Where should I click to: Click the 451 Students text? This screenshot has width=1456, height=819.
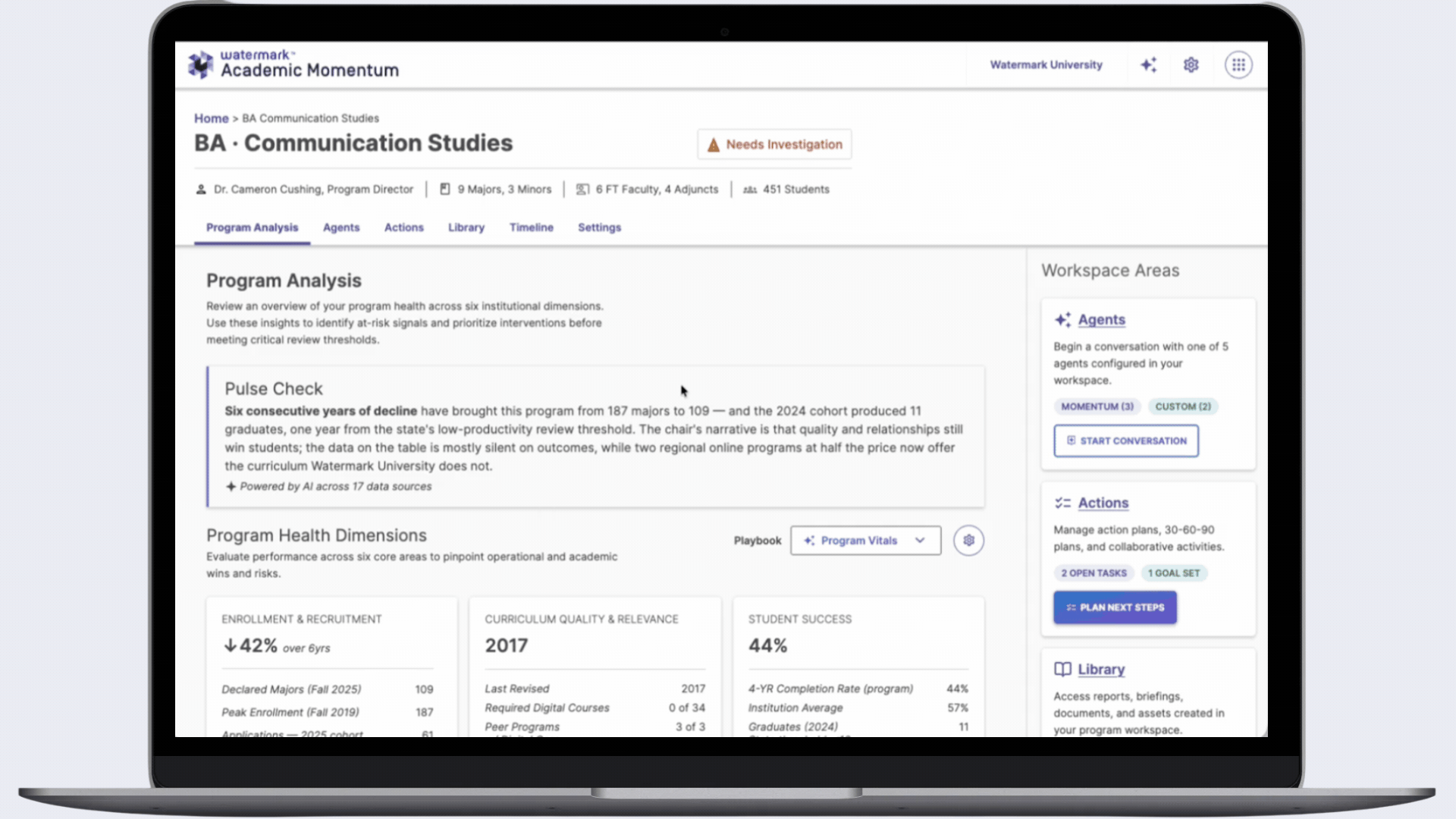795,190
